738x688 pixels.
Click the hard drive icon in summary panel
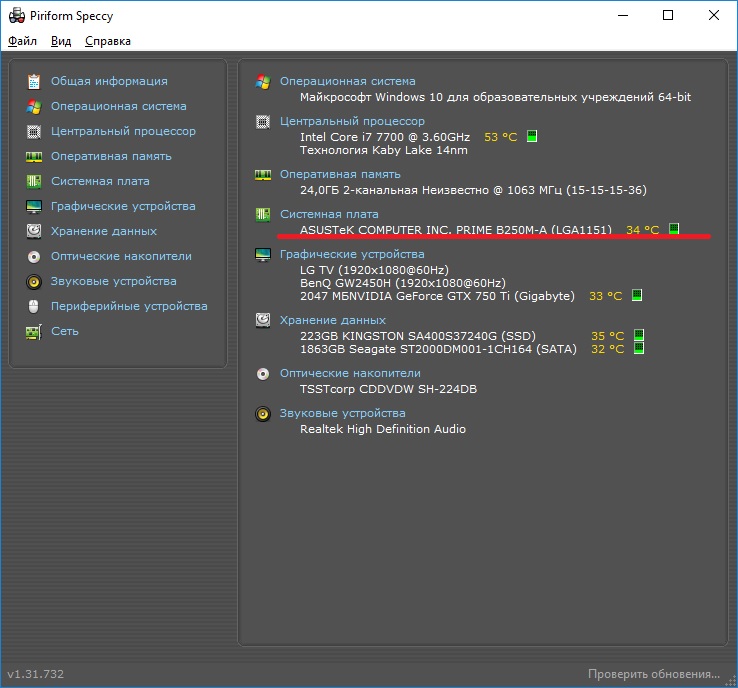(x=263, y=320)
